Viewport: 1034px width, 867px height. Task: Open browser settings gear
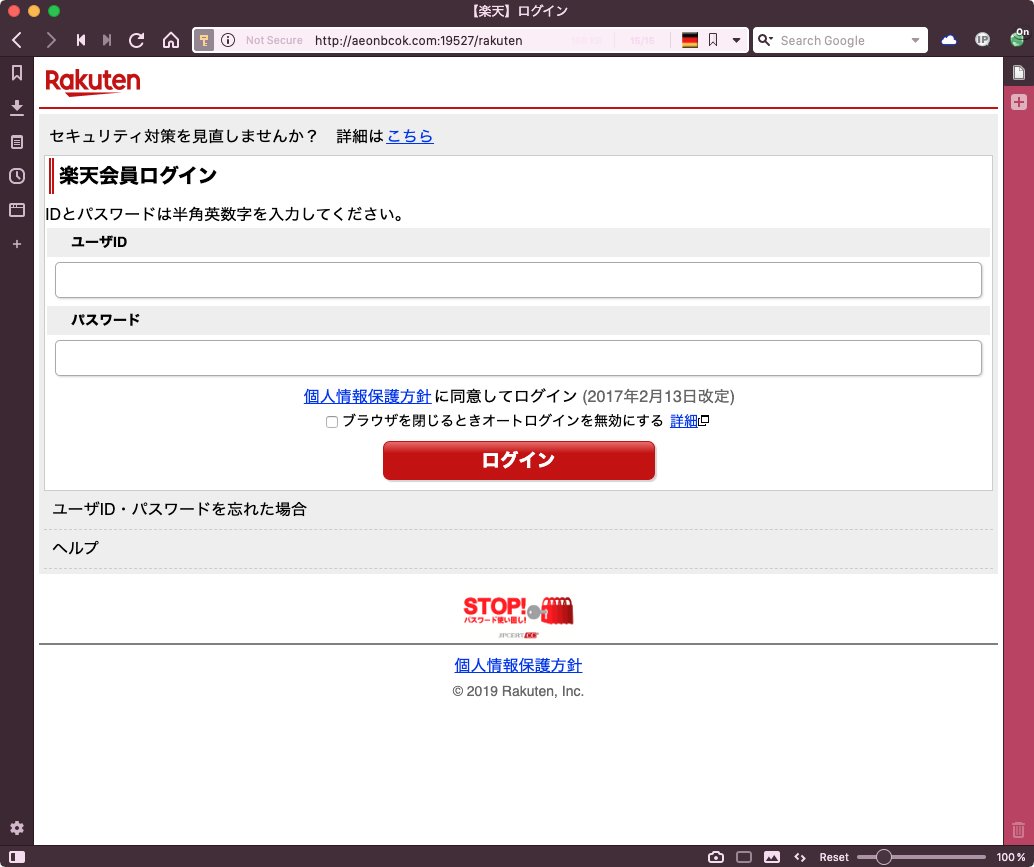17,828
